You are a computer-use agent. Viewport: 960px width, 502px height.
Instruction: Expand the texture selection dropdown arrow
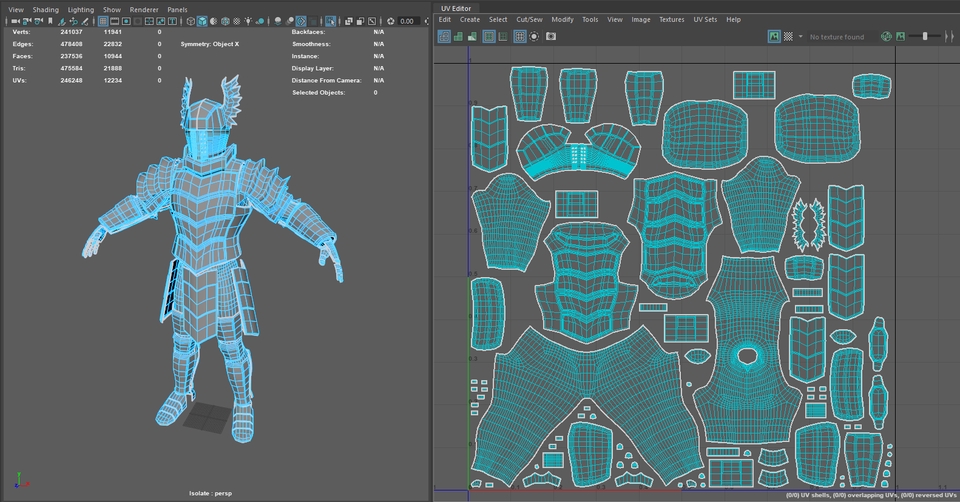[x=800, y=37]
